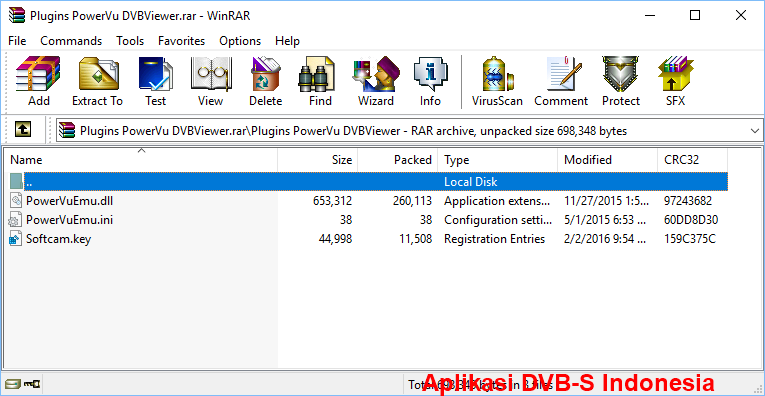The width and height of the screenshot is (765, 396).
Task: Go up one folder level button
Action: pos(23,130)
